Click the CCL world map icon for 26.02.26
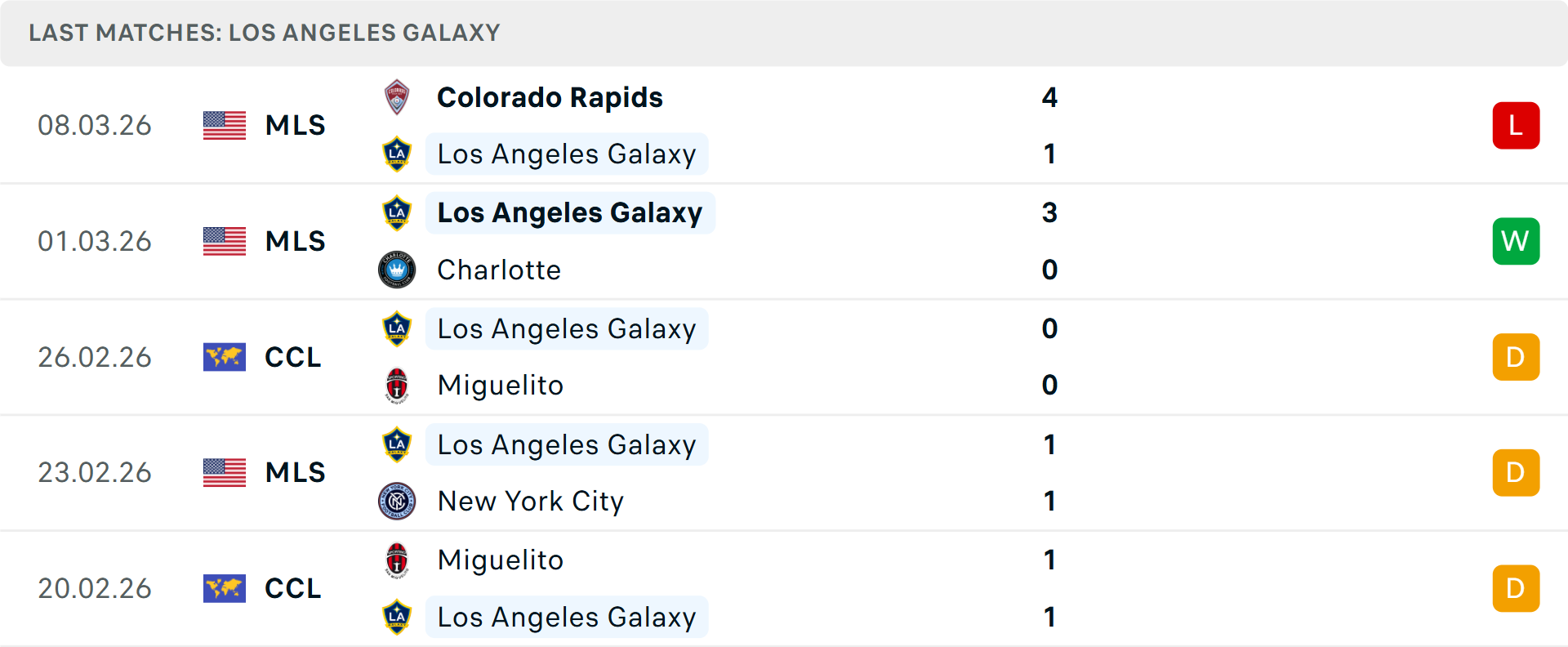Image resolution: width=1568 pixels, height=647 pixels. (224, 357)
